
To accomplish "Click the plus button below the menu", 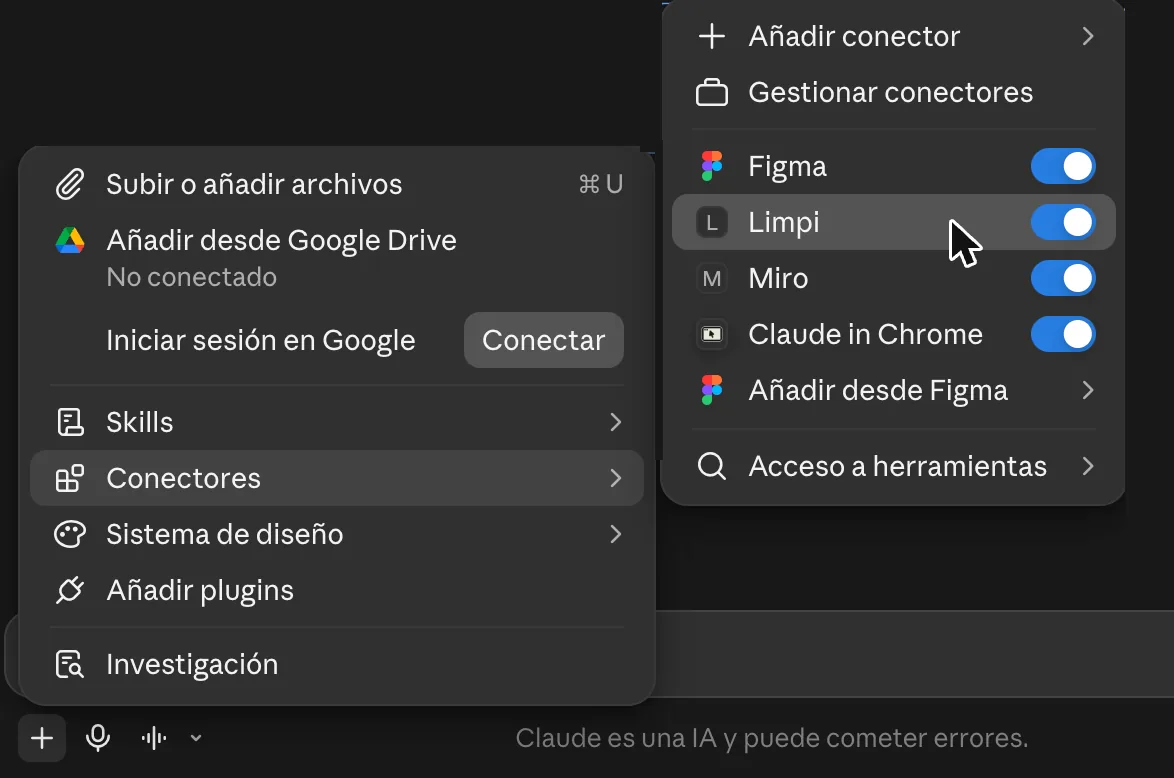I will click(42, 738).
